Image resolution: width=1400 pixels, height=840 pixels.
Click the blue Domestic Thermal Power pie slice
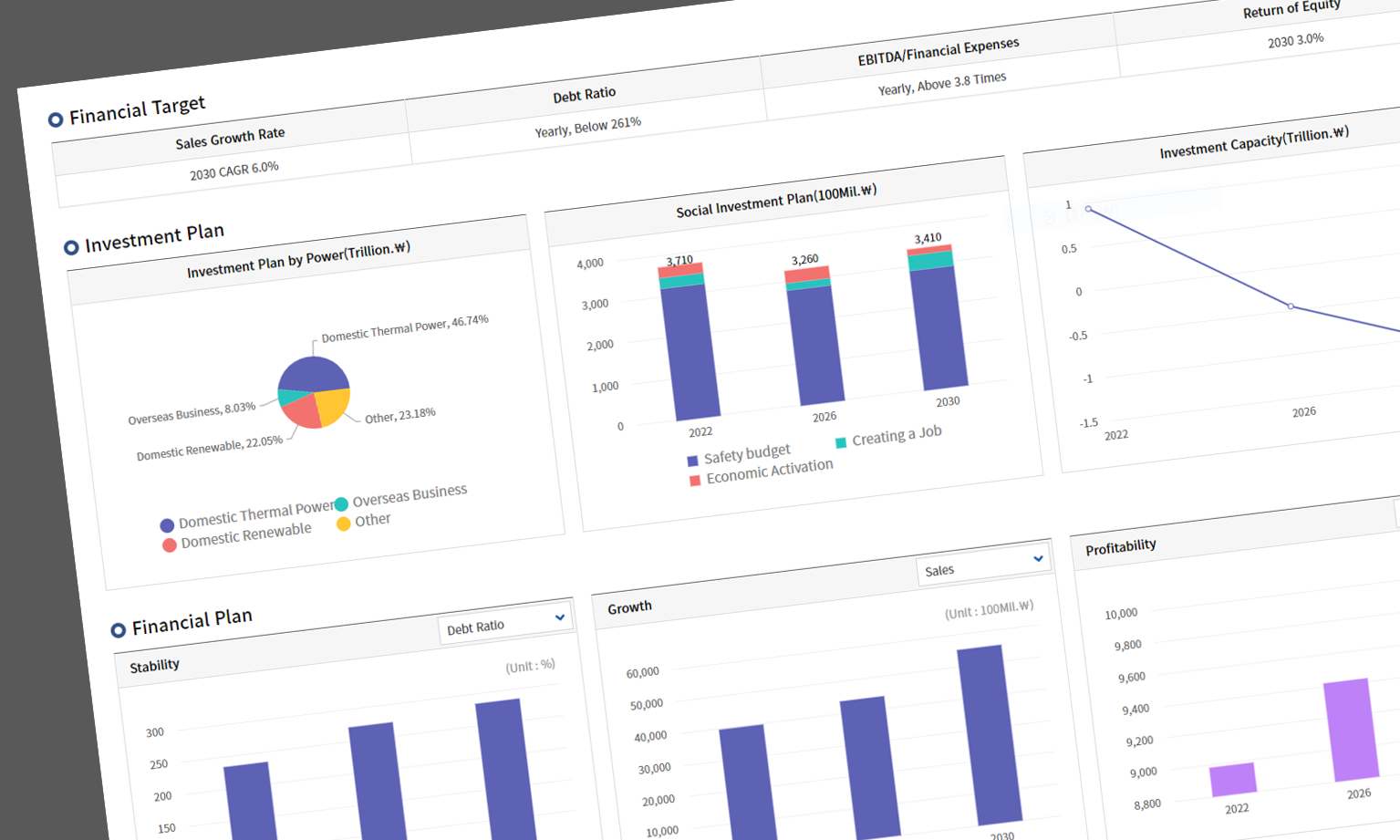(315, 374)
